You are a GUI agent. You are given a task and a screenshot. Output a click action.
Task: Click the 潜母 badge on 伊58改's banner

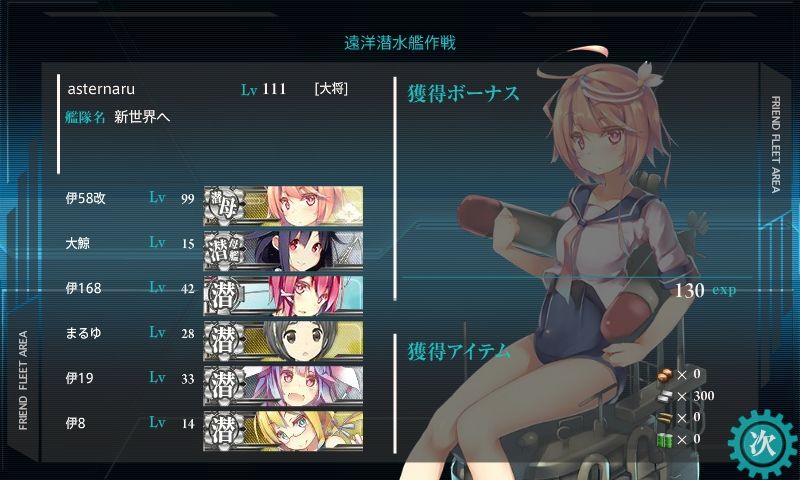223,206
